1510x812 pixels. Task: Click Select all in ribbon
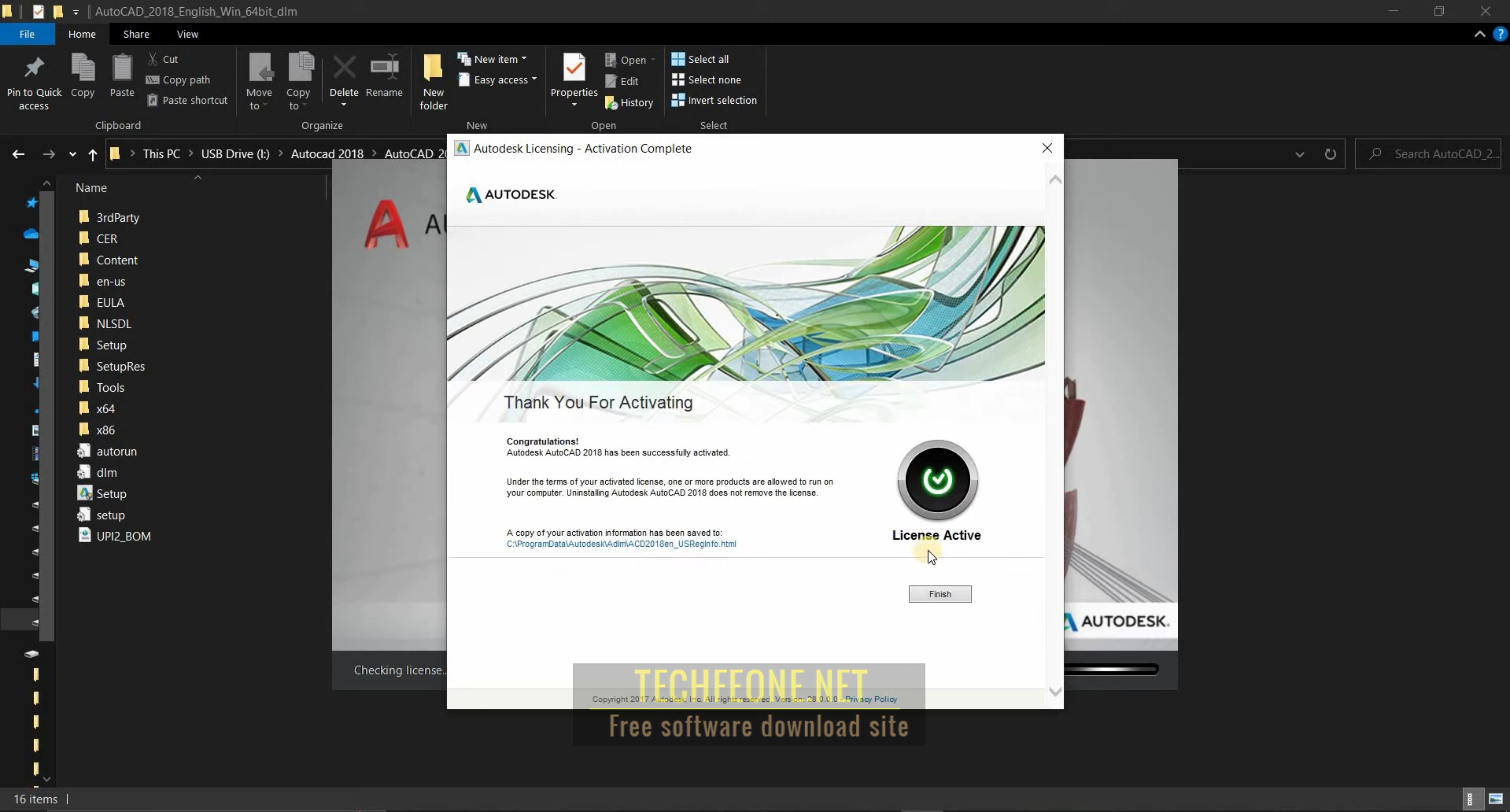[x=700, y=59]
